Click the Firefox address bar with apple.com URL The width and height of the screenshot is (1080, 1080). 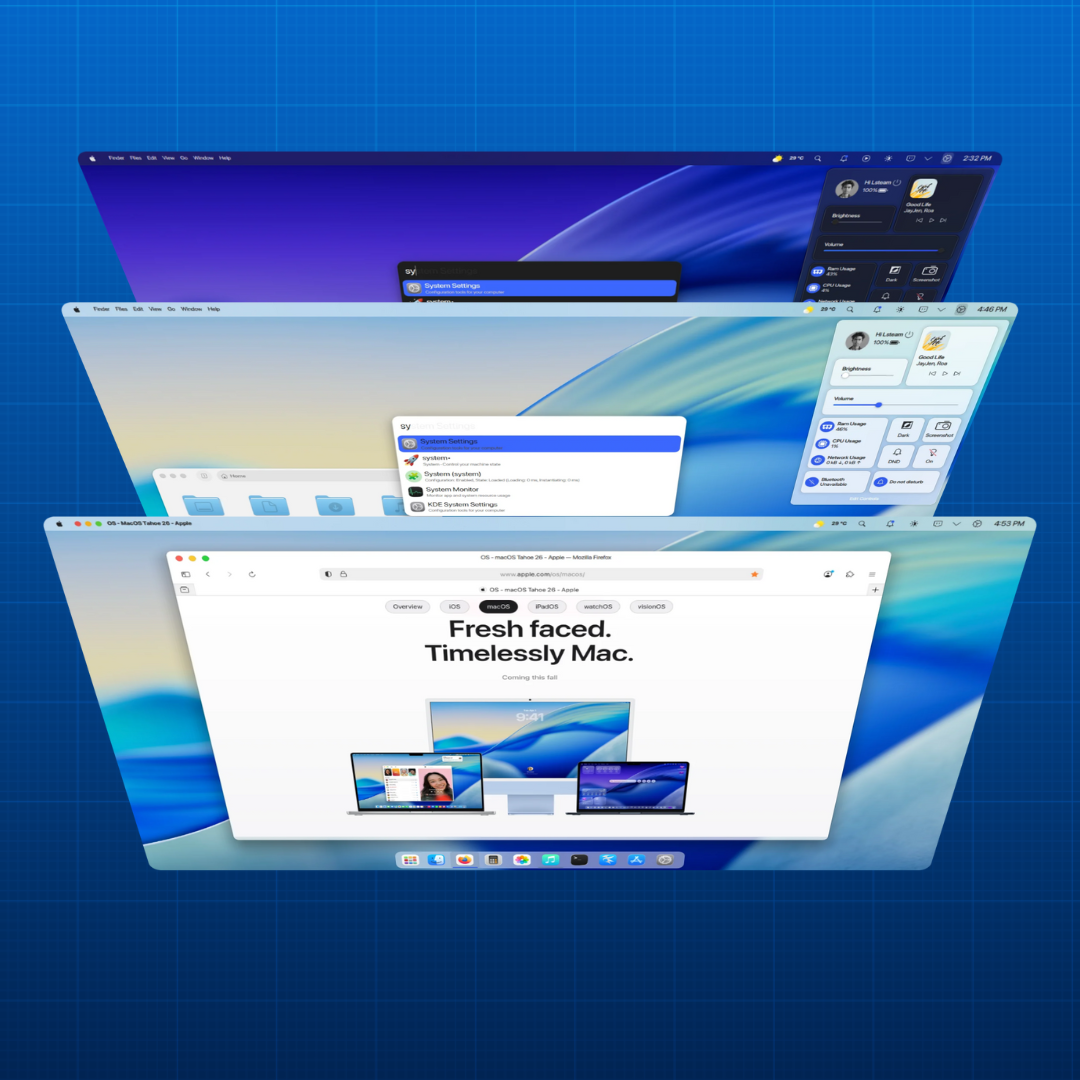[x=541, y=574]
